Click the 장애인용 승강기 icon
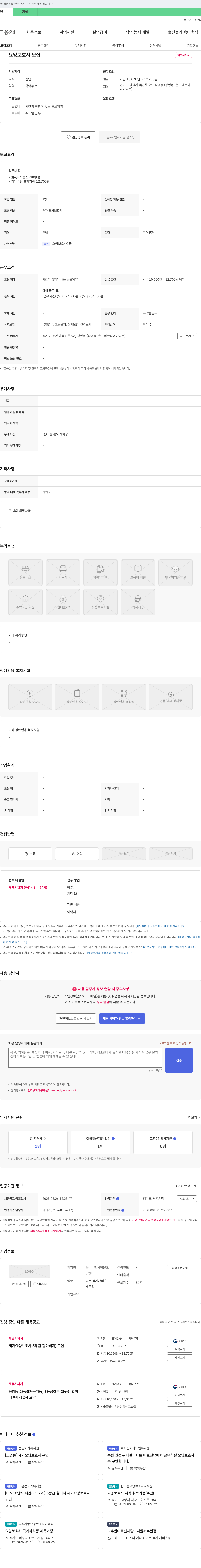This screenshot has width=201, height=1568. (x=77, y=697)
